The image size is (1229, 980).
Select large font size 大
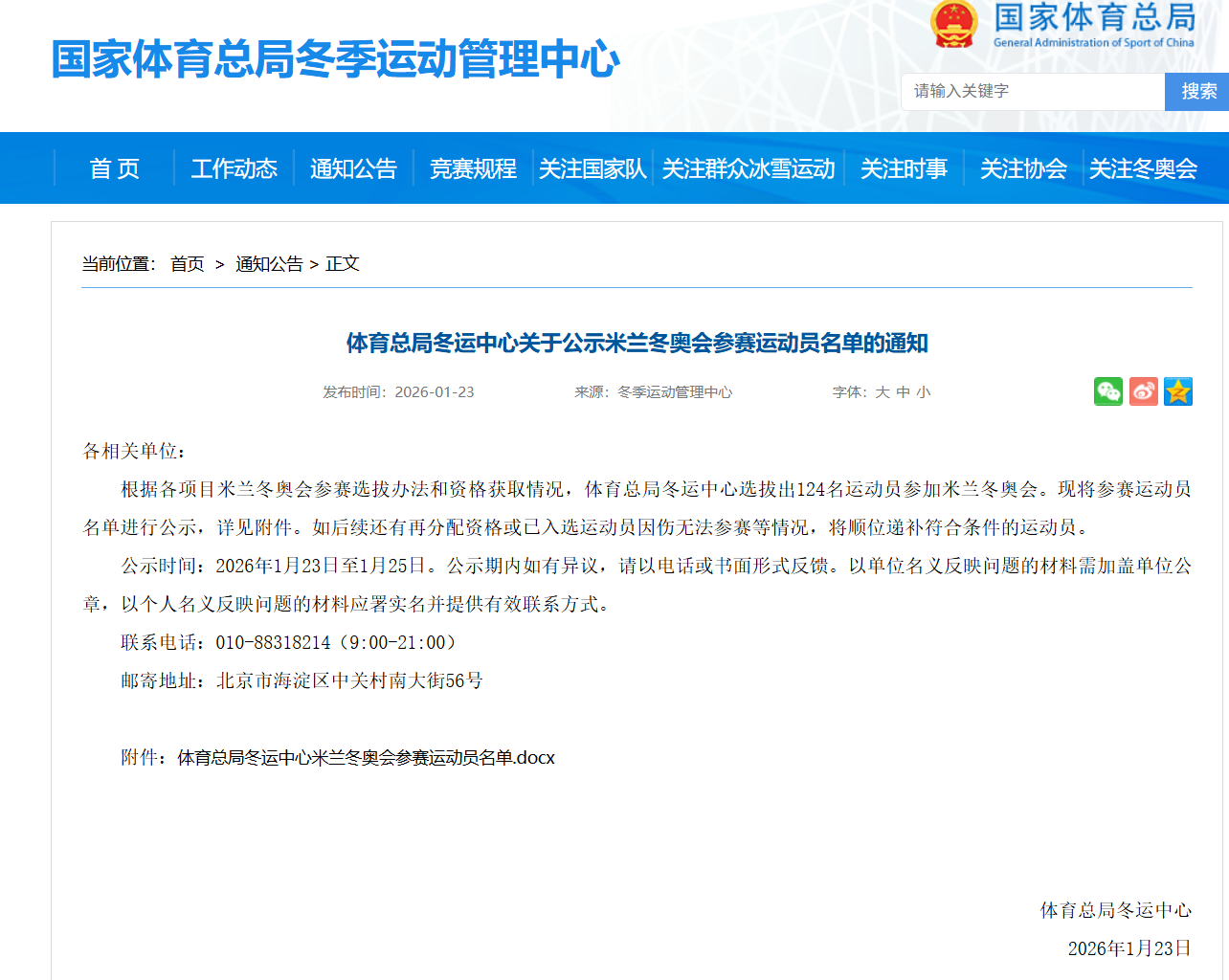point(882,391)
